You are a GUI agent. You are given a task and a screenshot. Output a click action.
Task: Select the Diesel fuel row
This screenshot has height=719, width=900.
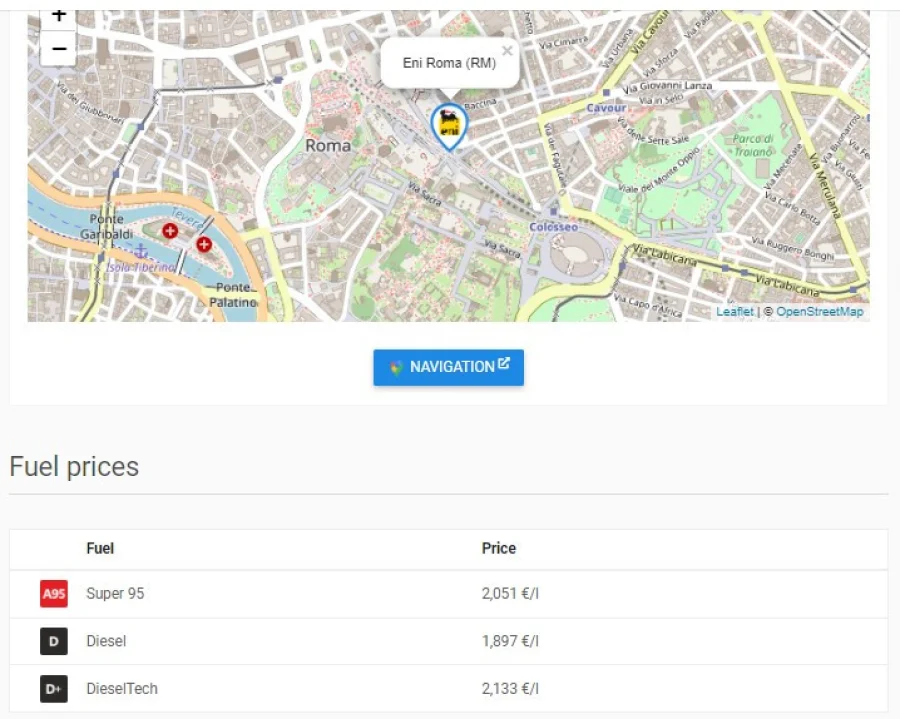pos(106,641)
